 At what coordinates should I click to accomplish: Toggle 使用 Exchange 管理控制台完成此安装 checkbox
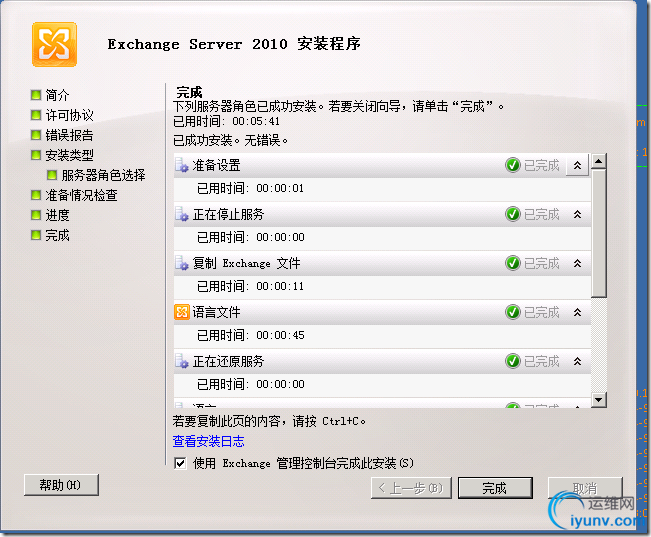[180, 463]
